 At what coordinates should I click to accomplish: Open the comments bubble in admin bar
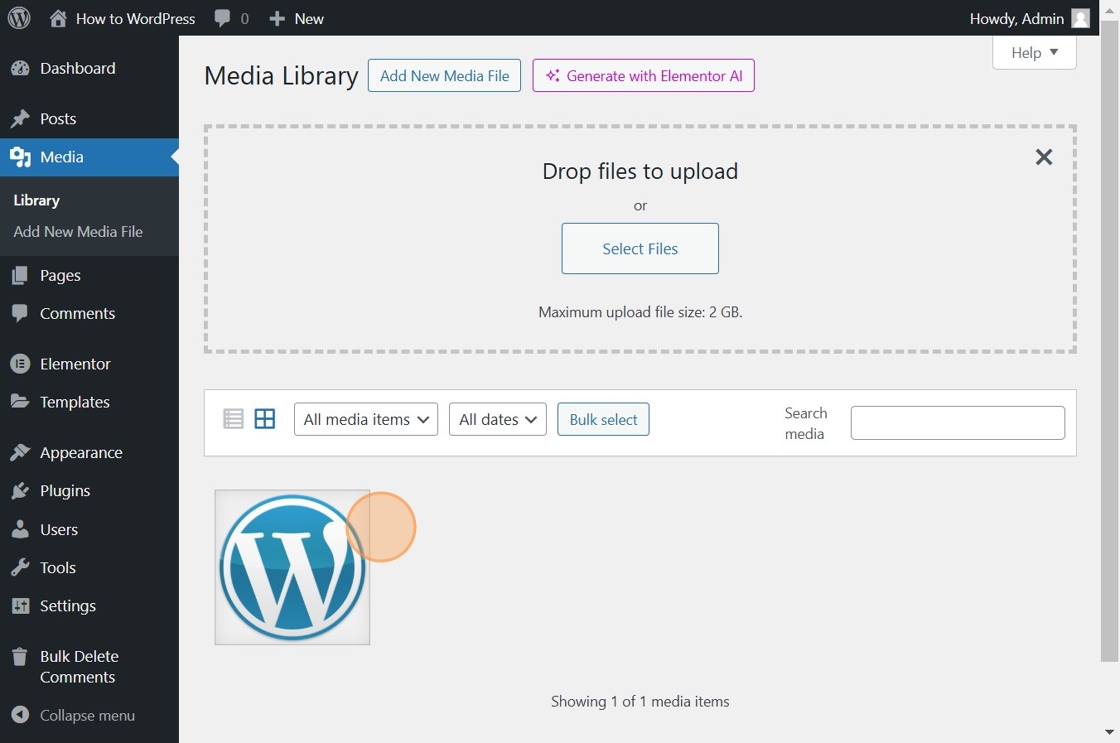point(222,19)
